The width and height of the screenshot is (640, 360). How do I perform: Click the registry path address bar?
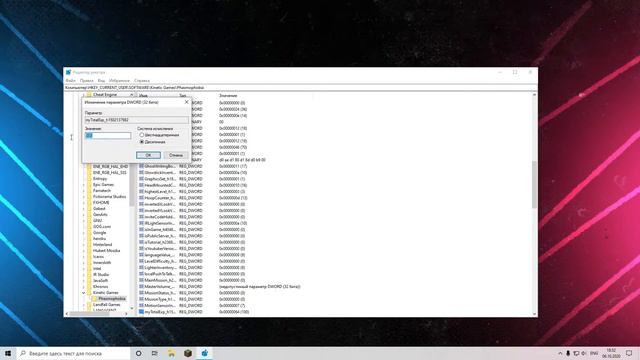coord(300,88)
